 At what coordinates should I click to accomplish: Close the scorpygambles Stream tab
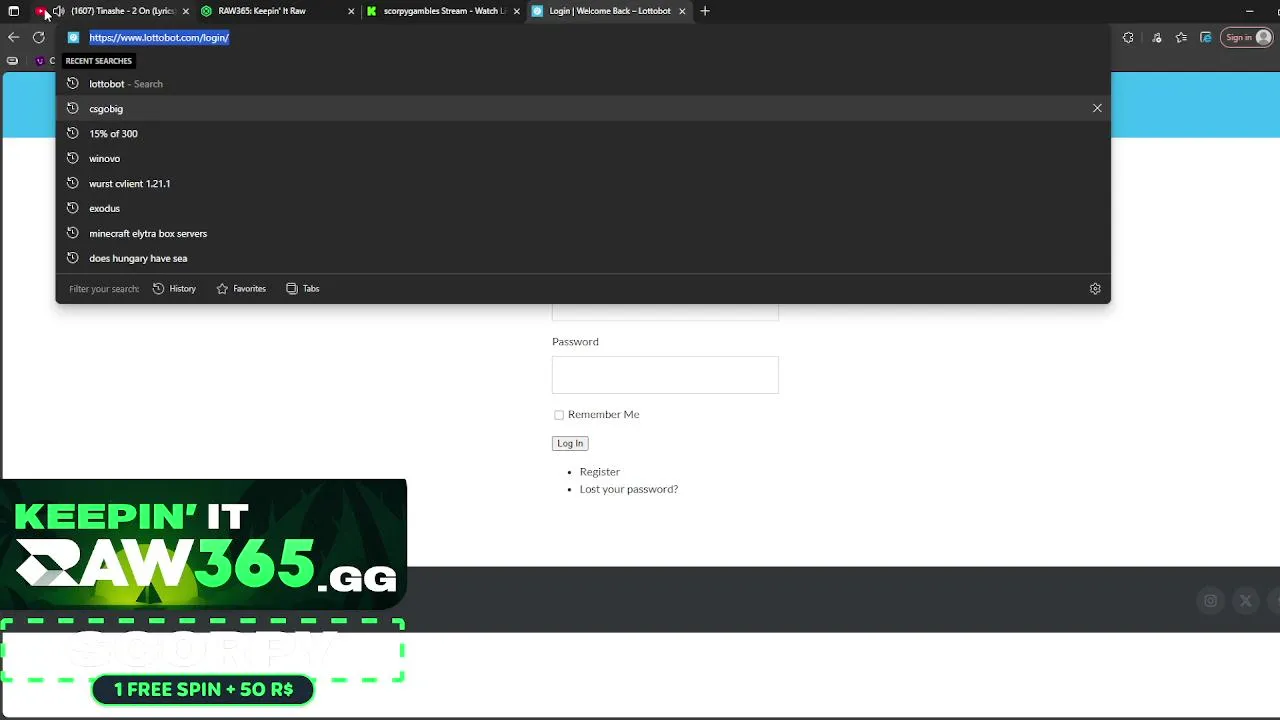coord(517,11)
